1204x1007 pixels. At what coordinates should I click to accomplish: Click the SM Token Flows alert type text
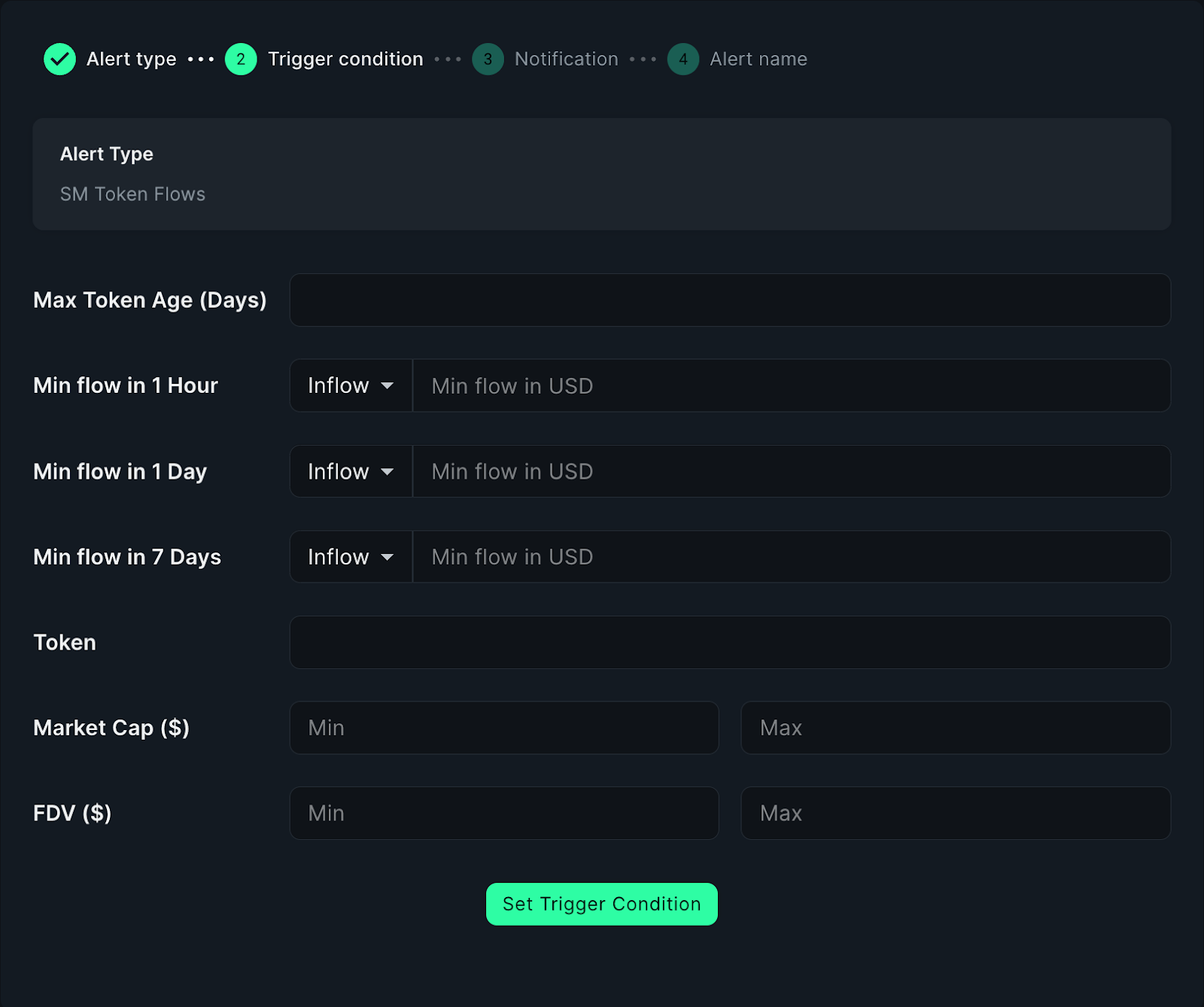[132, 194]
